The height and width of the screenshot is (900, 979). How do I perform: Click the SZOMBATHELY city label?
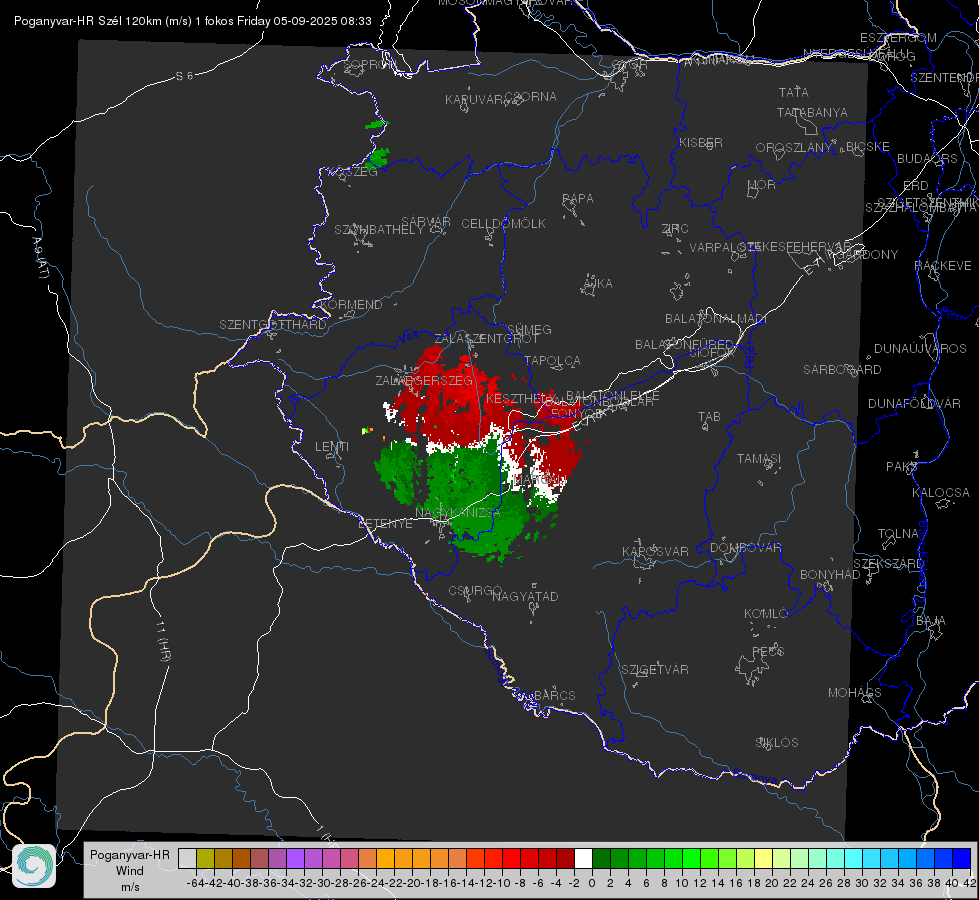(x=379, y=230)
